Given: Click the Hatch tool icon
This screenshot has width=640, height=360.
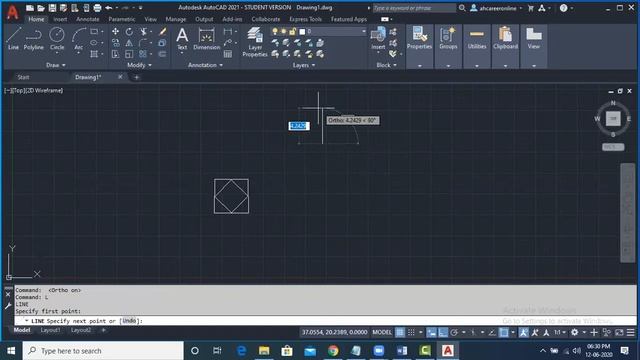Looking at the screenshot, I should coord(94,54).
